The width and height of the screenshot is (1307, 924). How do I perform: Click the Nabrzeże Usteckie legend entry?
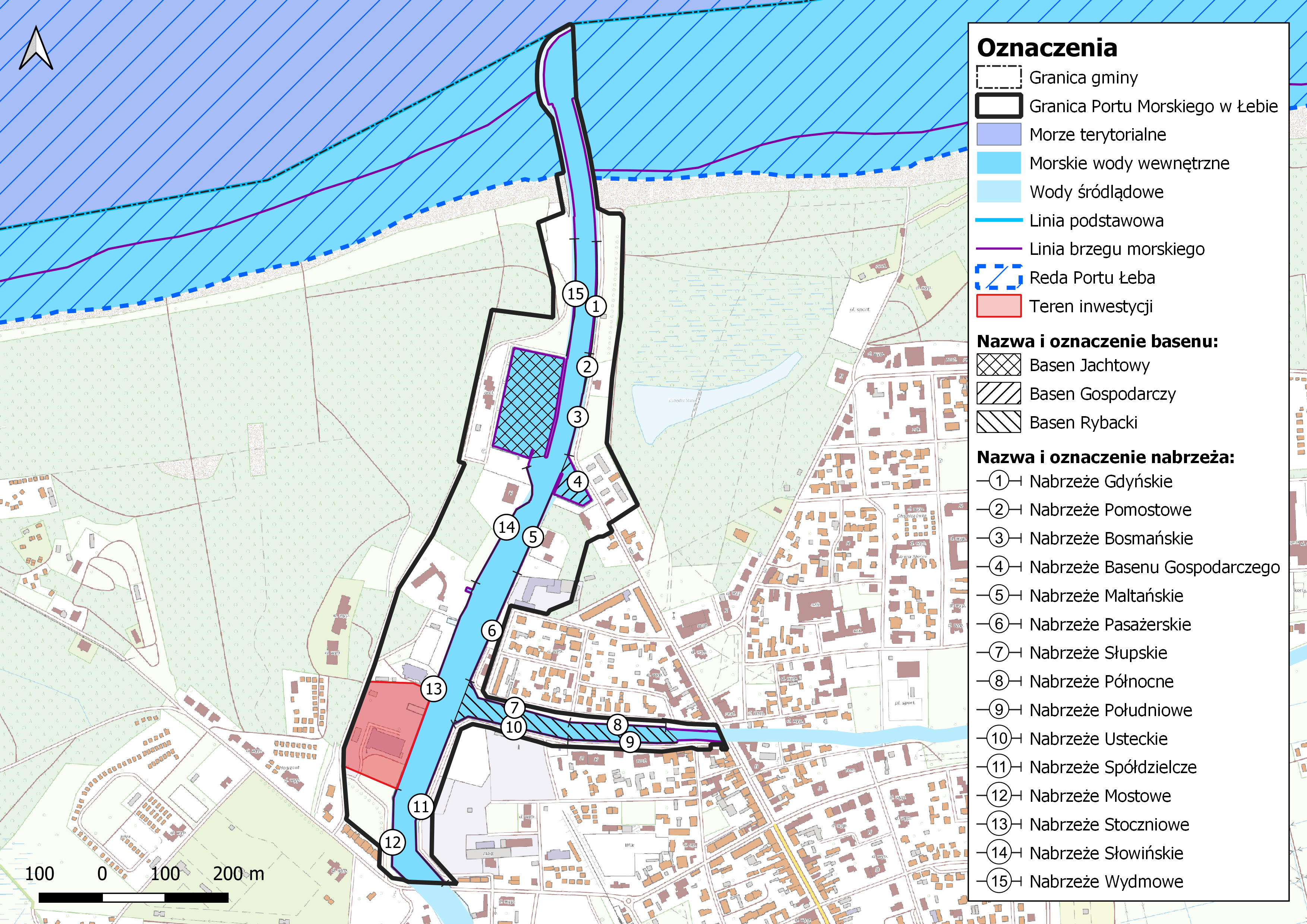(1072, 738)
